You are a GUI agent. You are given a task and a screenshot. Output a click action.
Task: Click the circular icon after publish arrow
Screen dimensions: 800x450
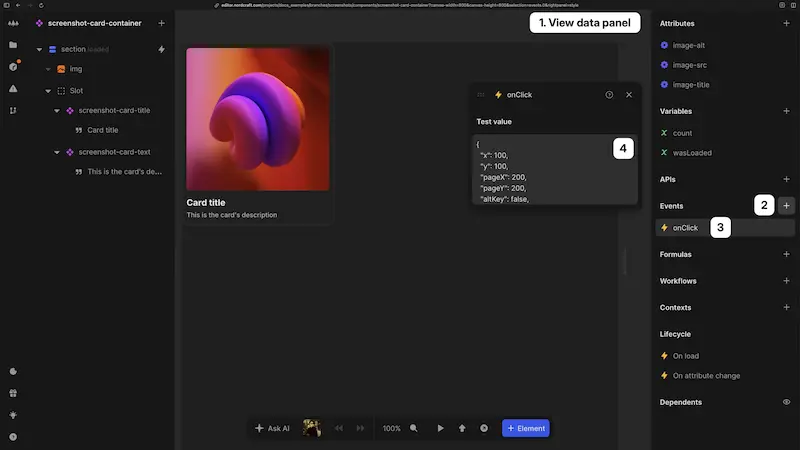point(484,428)
